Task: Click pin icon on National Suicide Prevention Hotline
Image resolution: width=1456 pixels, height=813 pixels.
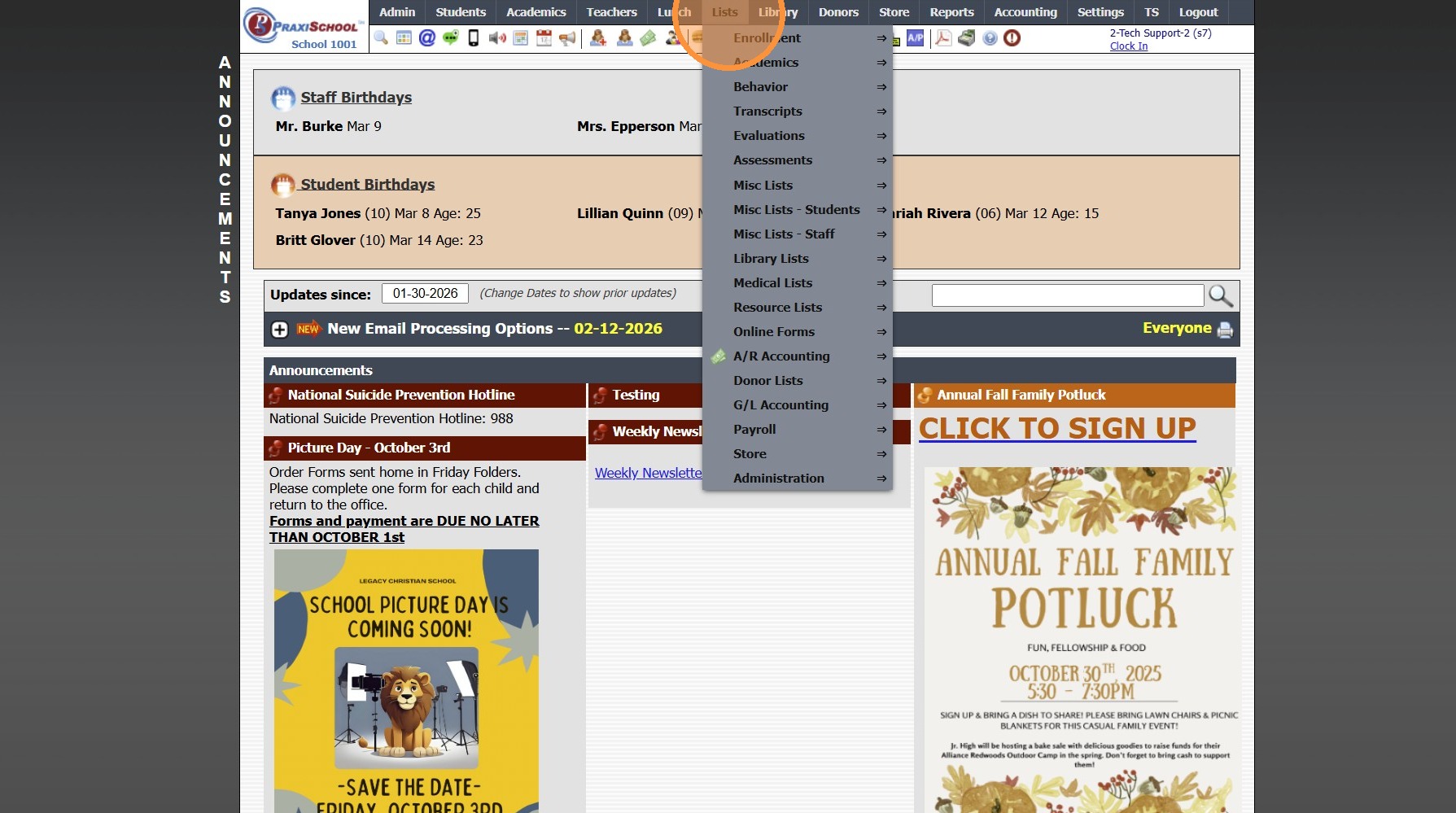Action: [276, 396]
